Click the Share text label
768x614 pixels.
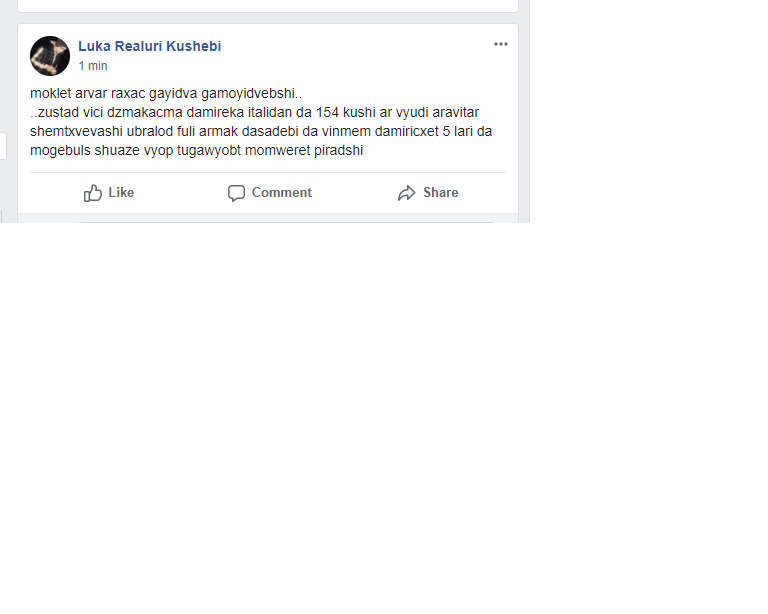pos(441,192)
